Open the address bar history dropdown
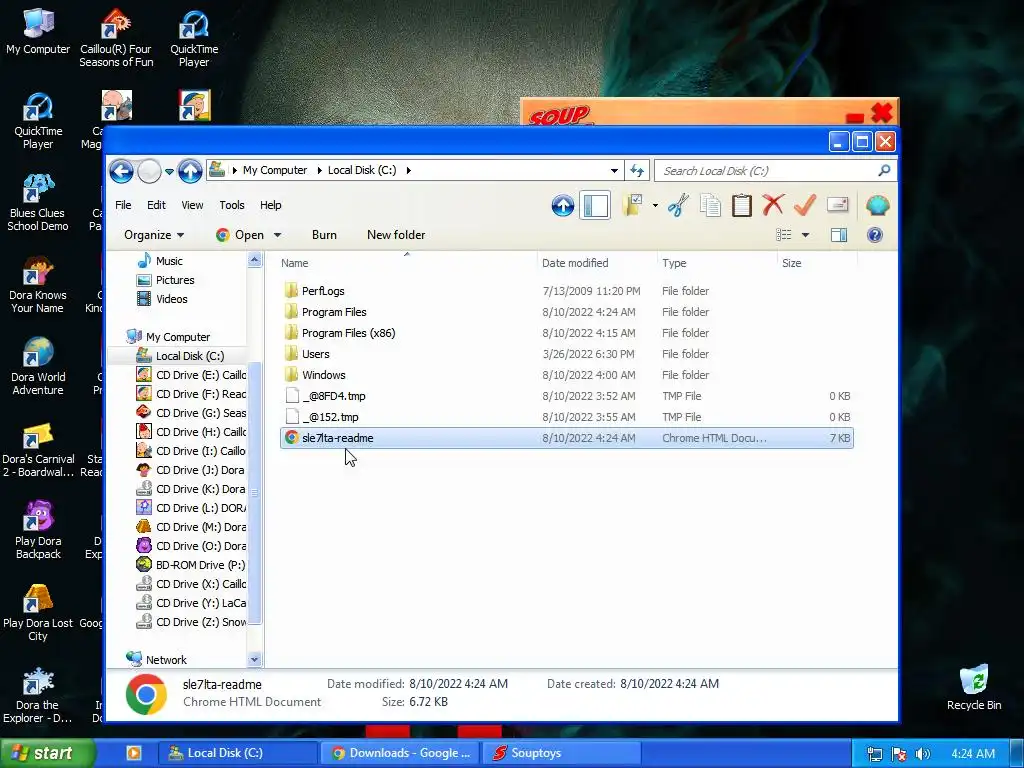This screenshot has height=768, width=1024. point(614,170)
